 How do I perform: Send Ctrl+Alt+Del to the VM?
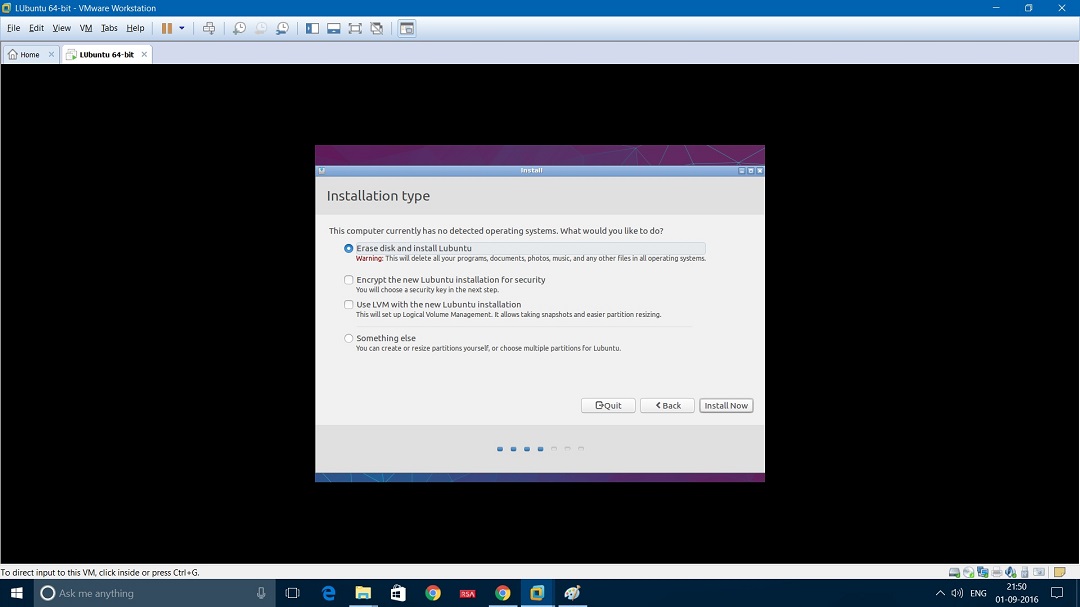(209, 28)
